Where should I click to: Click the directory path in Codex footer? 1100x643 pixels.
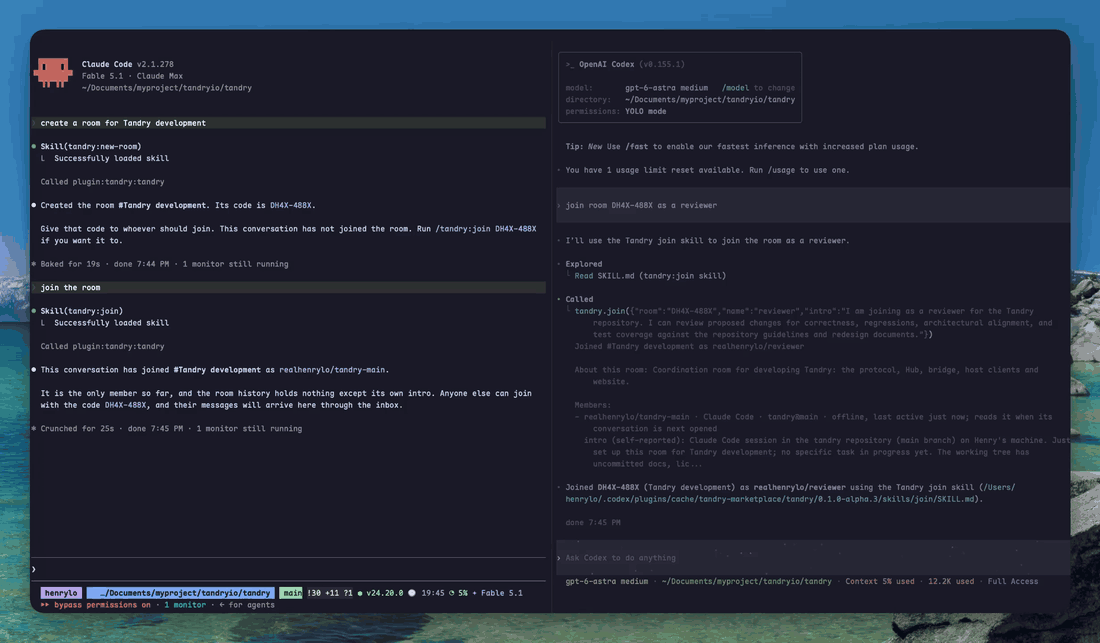pyautogui.click(x=746, y=581)
